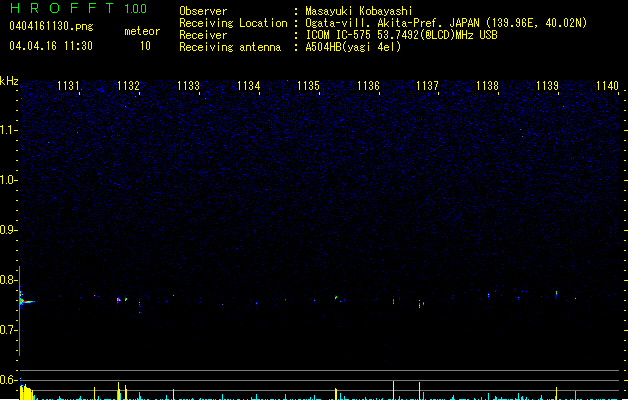The image size is (629, 400).
Task: Click time axis marker 1137
Action: [427, 86]
